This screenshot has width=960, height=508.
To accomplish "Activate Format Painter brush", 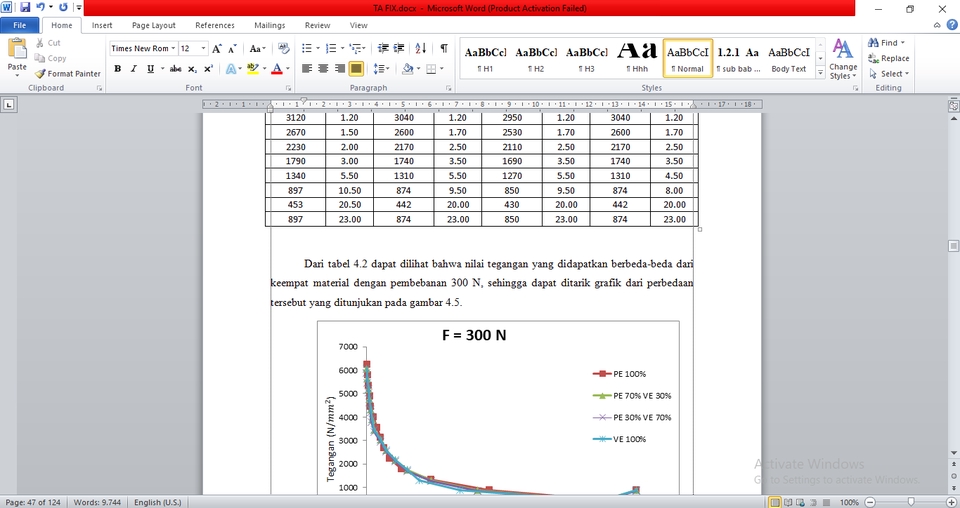I will coord(67,73).
